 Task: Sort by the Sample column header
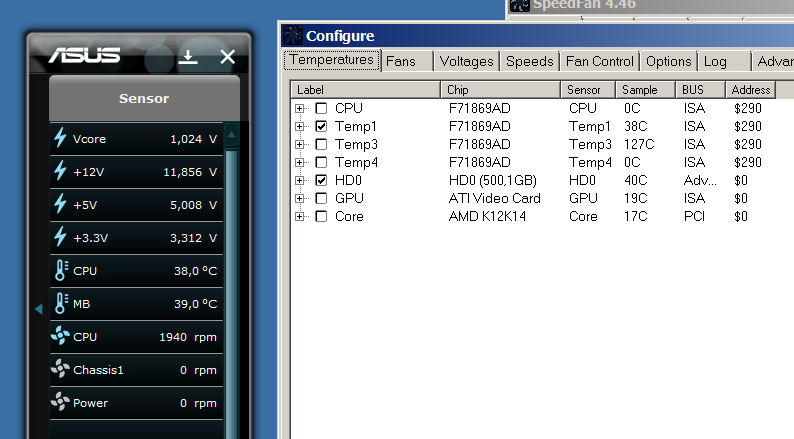646,90
